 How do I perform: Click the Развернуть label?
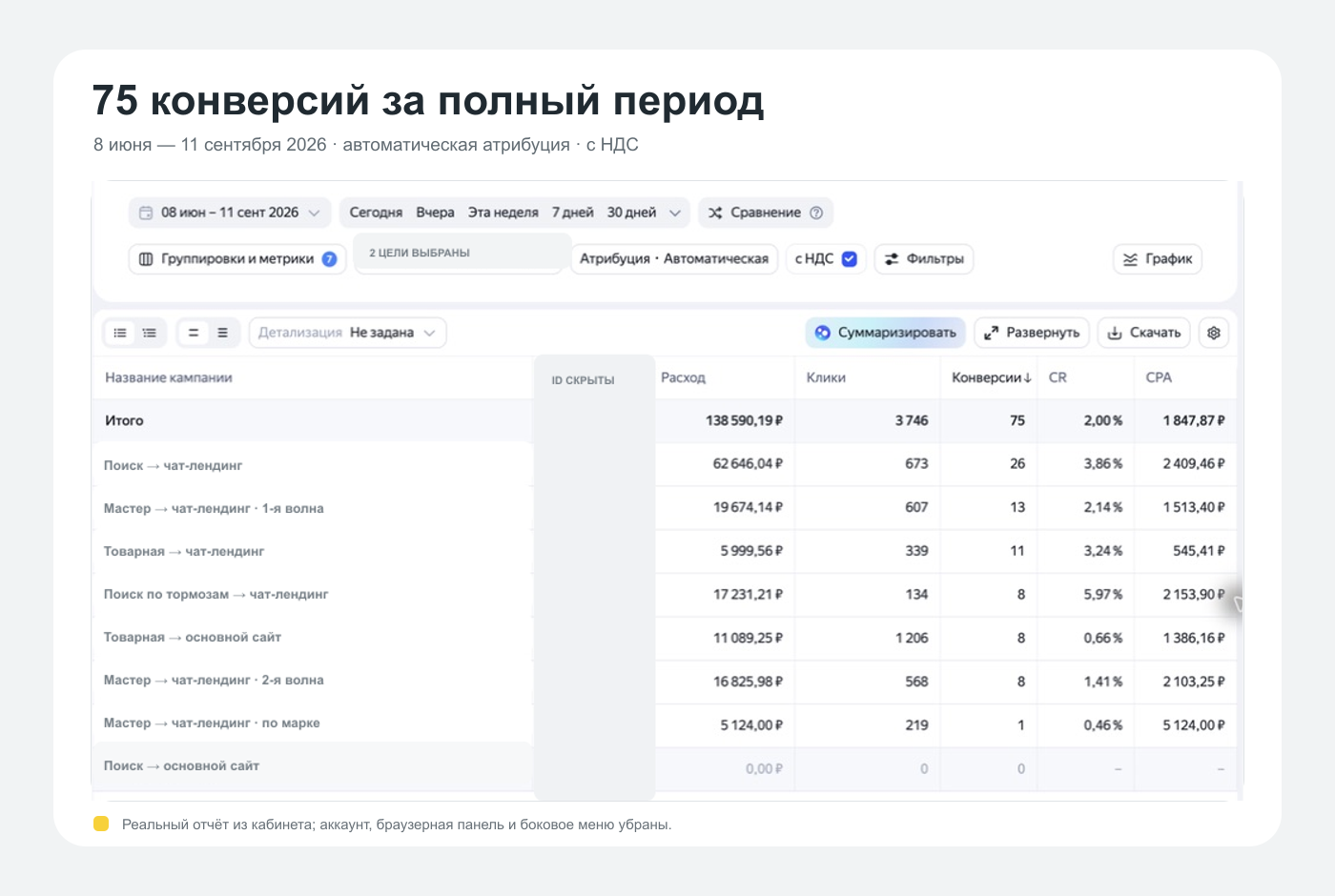point(1042,333)
